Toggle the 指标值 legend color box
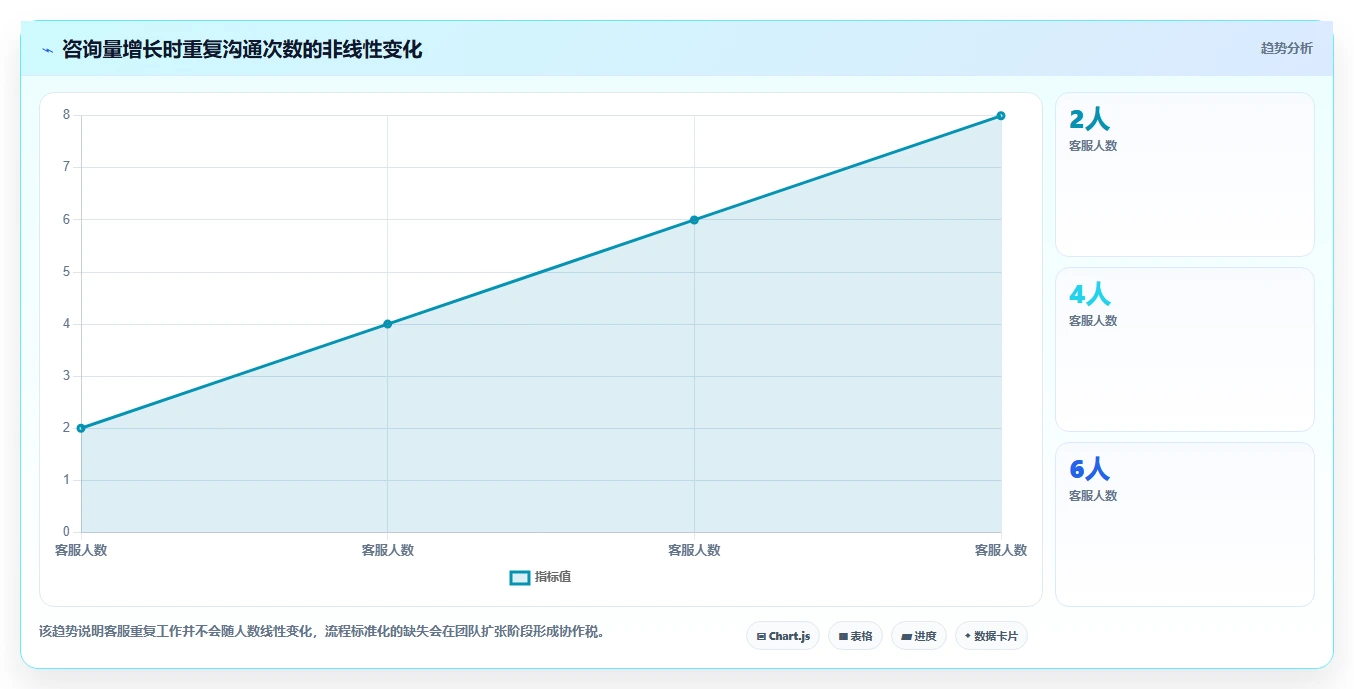This screenshot has height=689, width=1354. (x=520, y=577)
